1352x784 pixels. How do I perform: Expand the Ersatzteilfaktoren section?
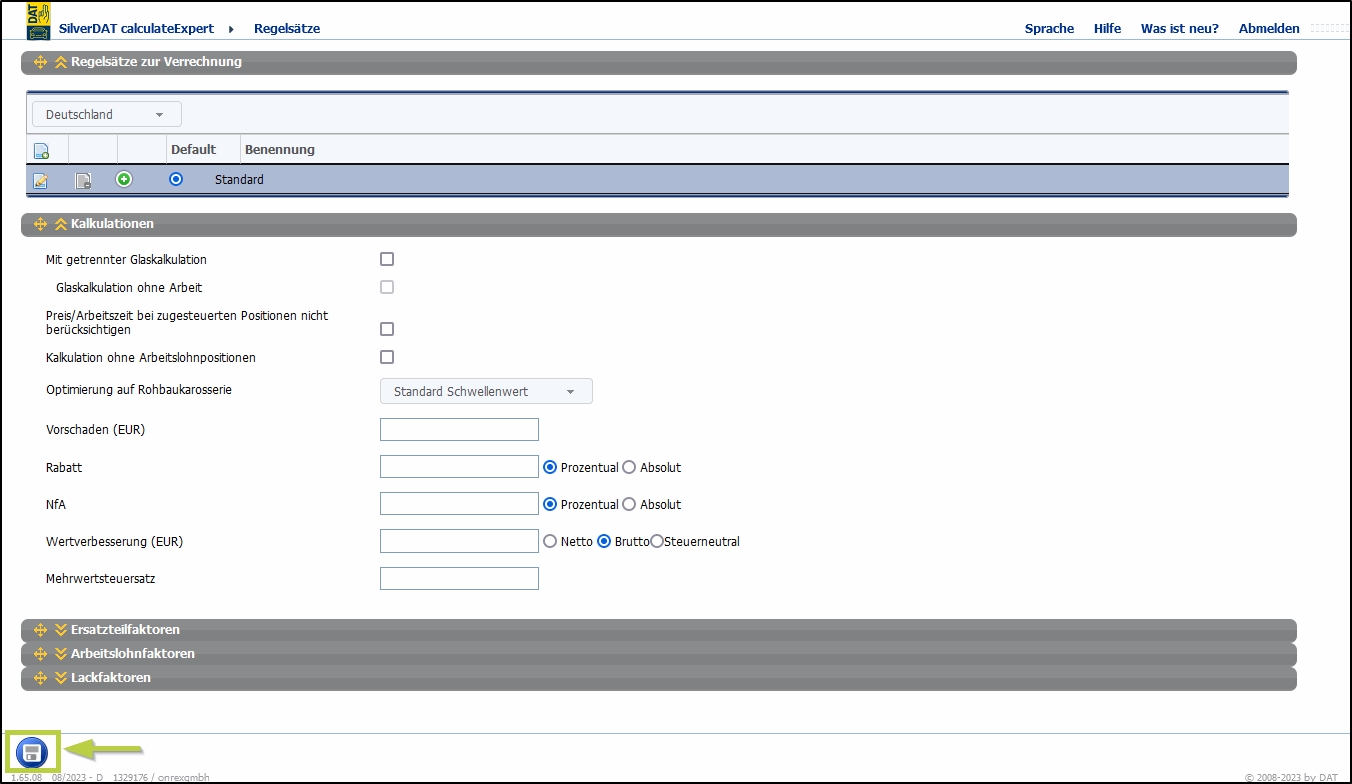pyautogui.click(x=125, y=630)
